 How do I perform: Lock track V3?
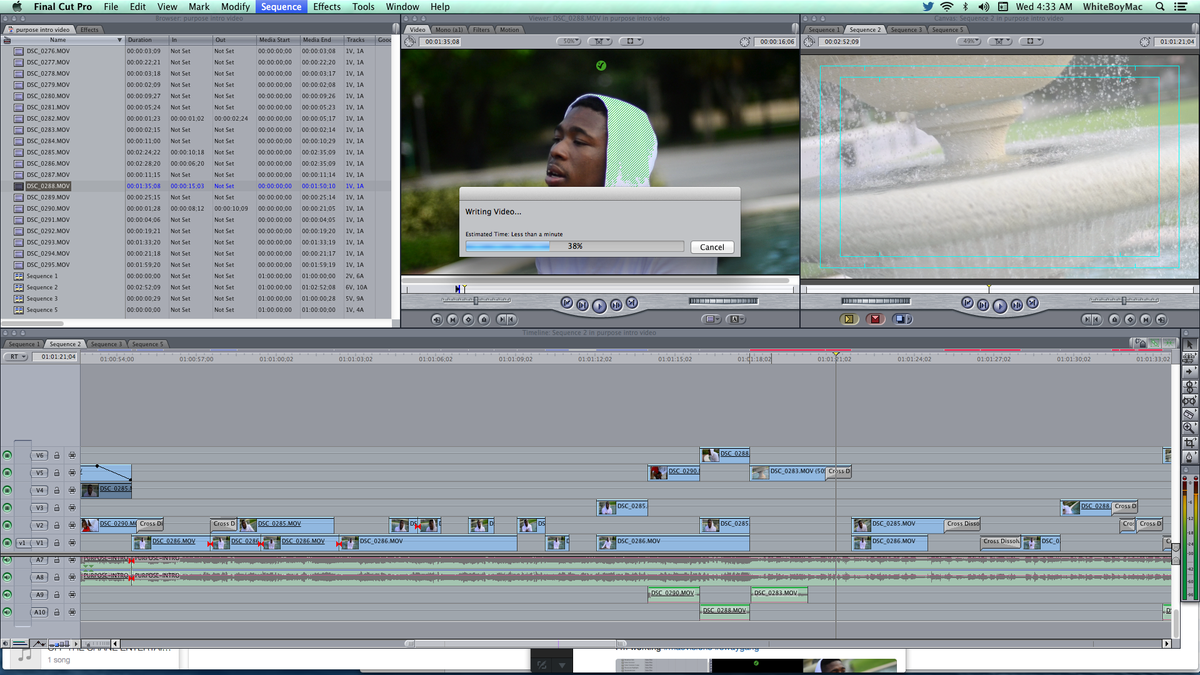coord(57,508)
